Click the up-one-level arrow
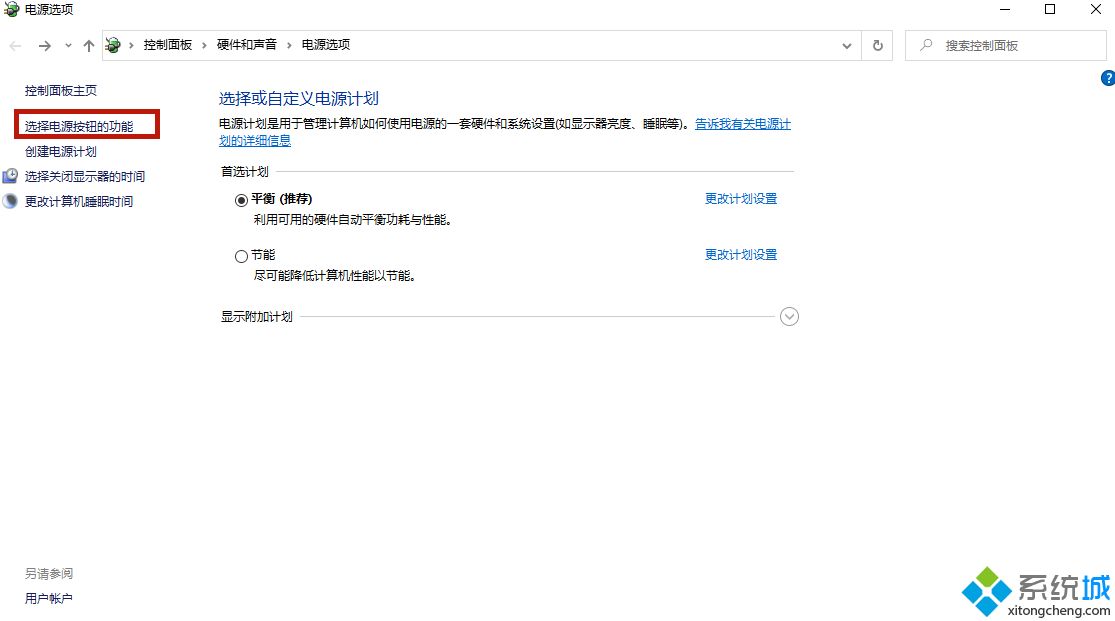This screenshot has width=1115, height=621. pyautogui.click(x=88, y=45)
